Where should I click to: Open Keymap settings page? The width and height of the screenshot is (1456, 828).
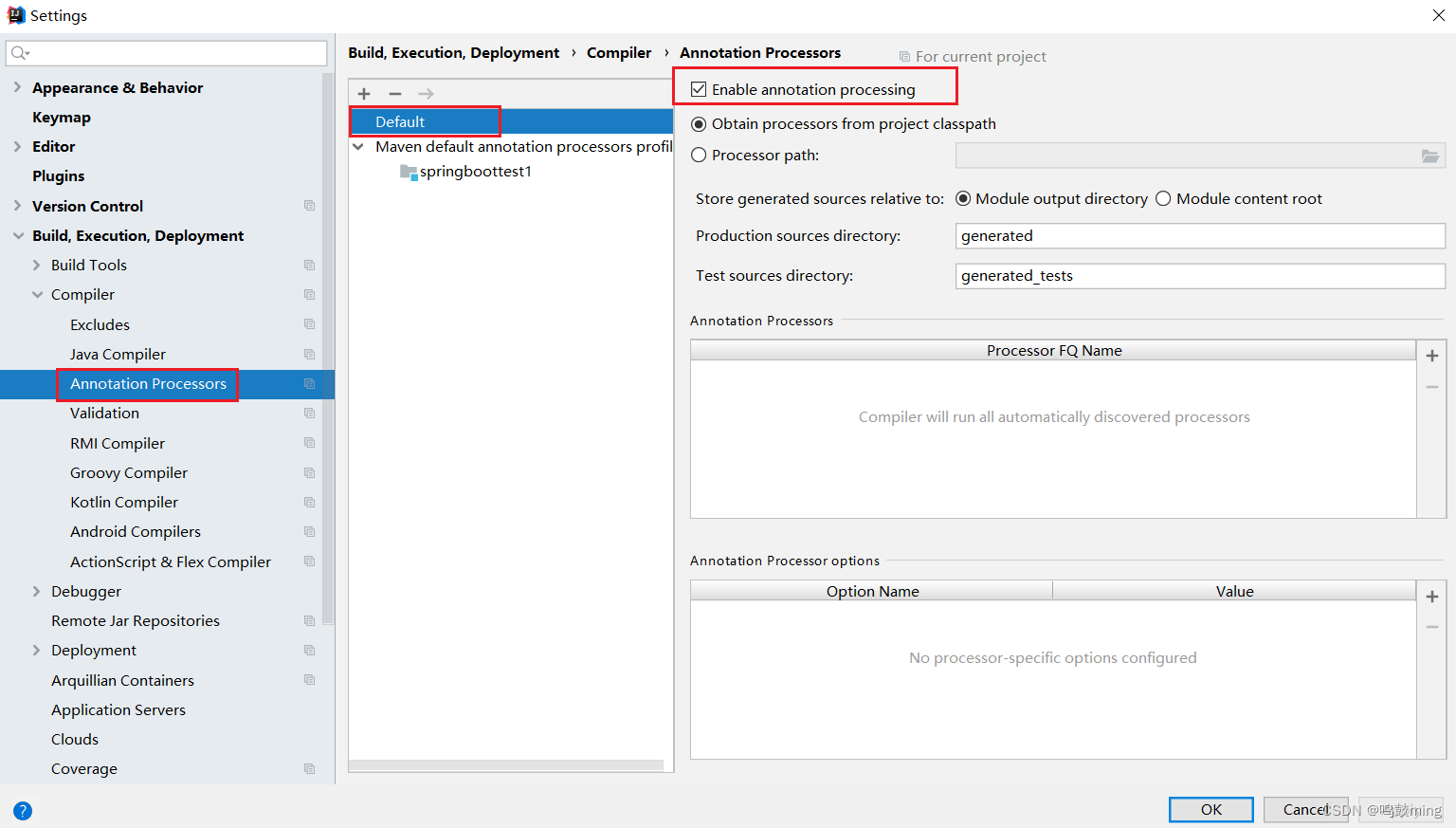coord(62,118)
